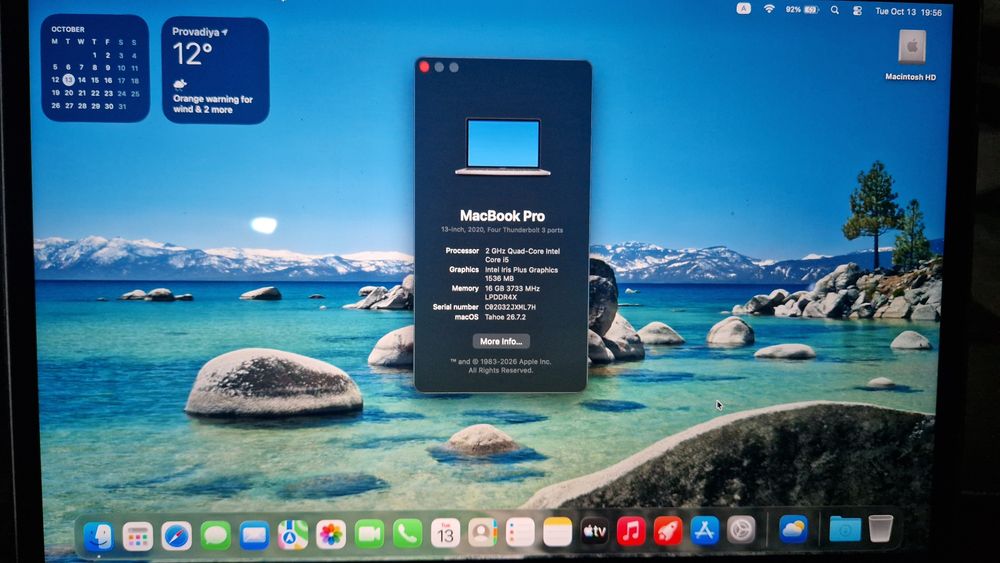The width and height of the screenshot is (1000, 563).
Task: Open the blue Downloads folder in the Dock
Action: [x=845, y=529]
